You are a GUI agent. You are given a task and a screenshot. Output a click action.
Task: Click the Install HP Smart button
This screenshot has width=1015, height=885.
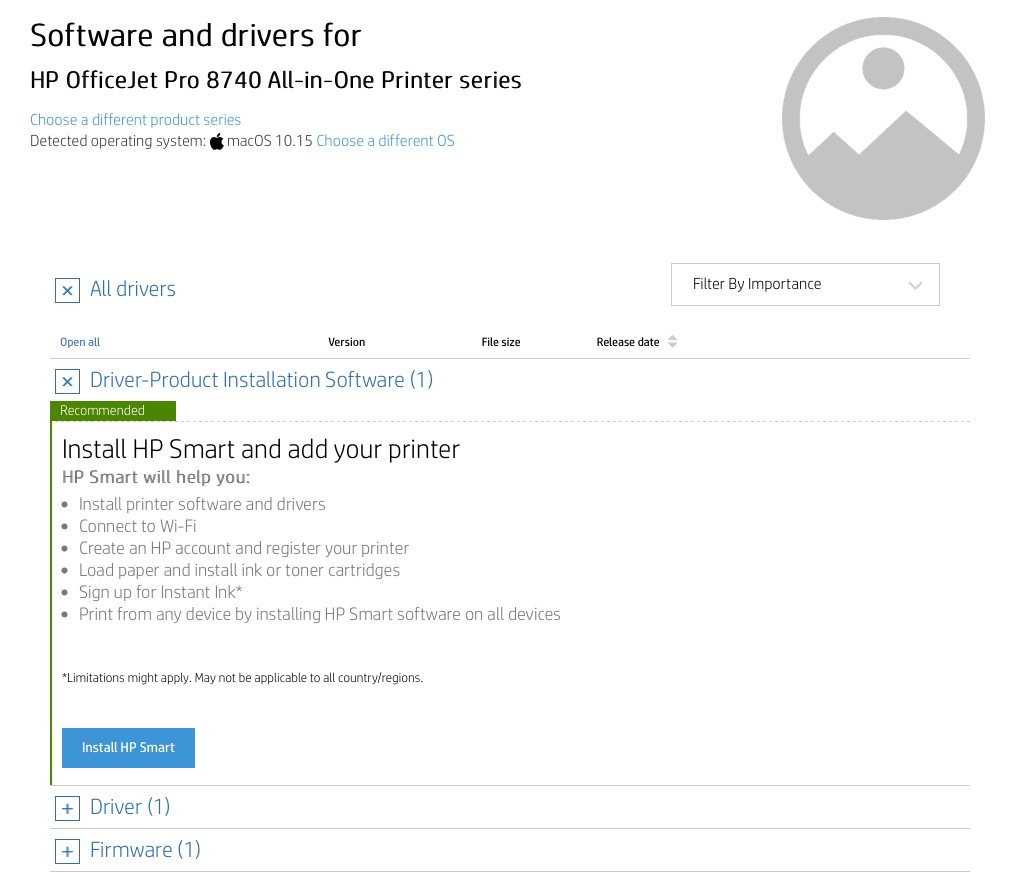[x=128, y=748]
